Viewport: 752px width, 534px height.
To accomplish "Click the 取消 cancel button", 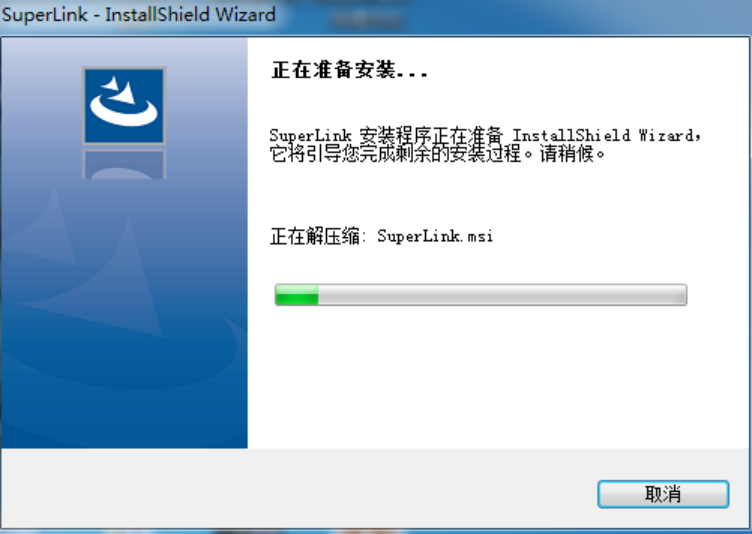I will pos(663,494).
